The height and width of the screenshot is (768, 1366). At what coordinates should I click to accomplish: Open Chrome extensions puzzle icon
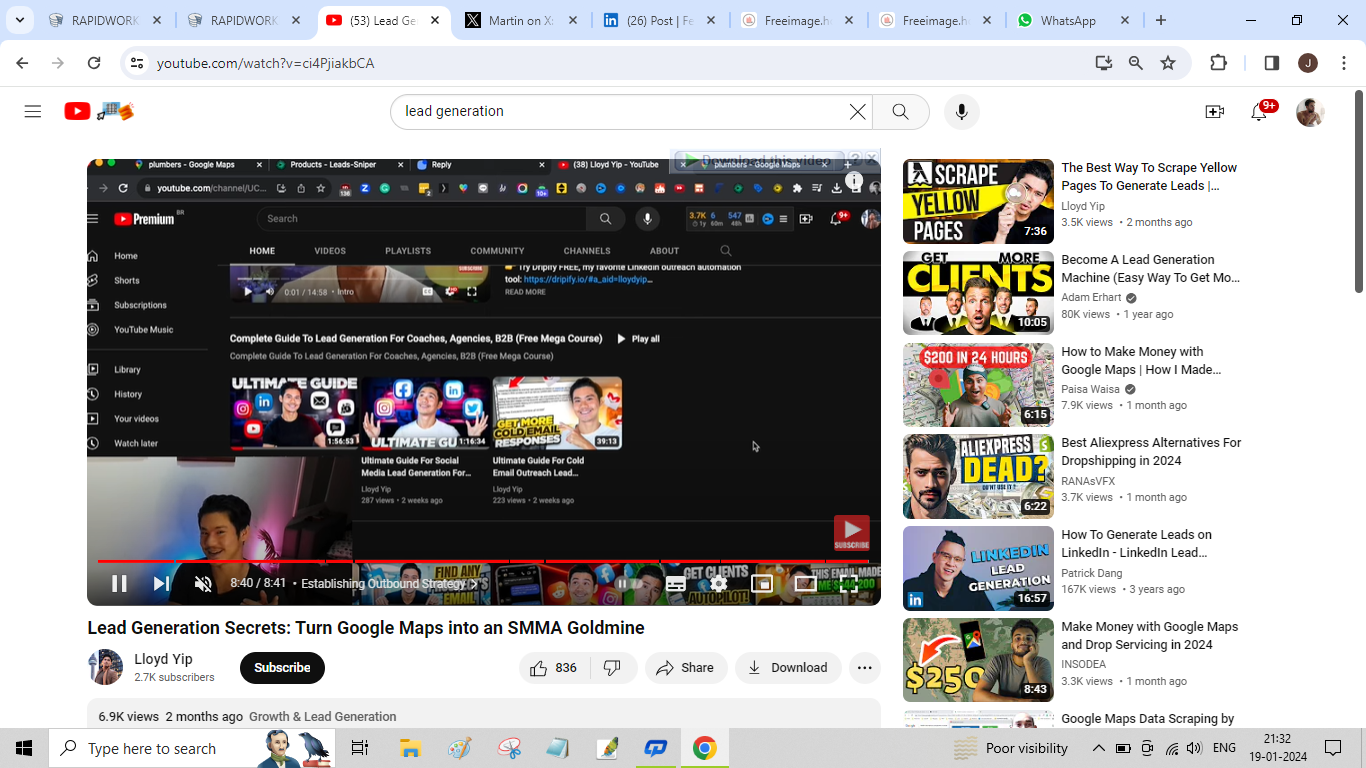click(1218, 63)
